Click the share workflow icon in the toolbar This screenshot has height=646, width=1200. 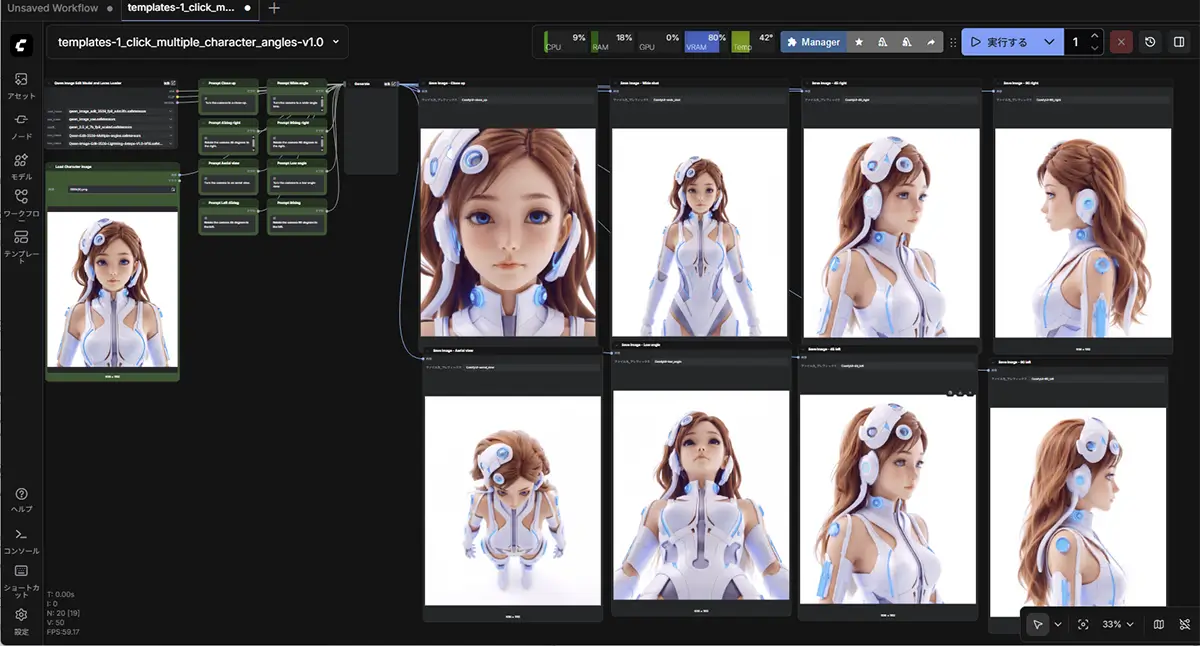[930, 42]
